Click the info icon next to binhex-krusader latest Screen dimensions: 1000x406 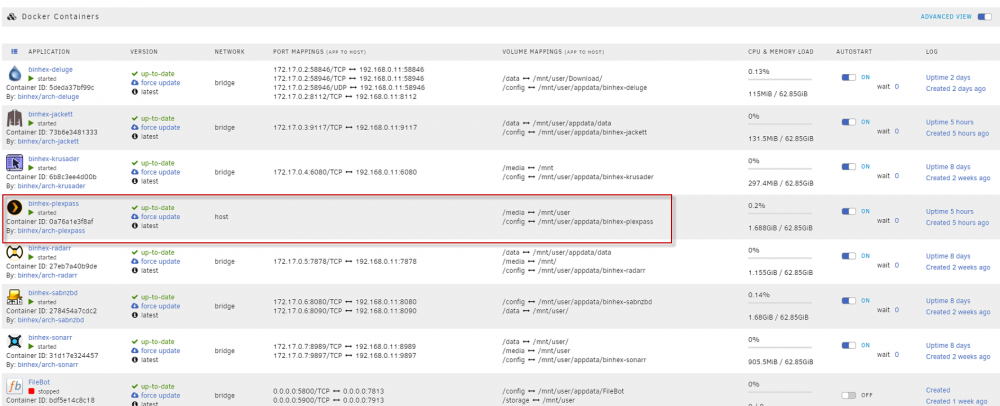pyautogui.click(x=135, y=181)
